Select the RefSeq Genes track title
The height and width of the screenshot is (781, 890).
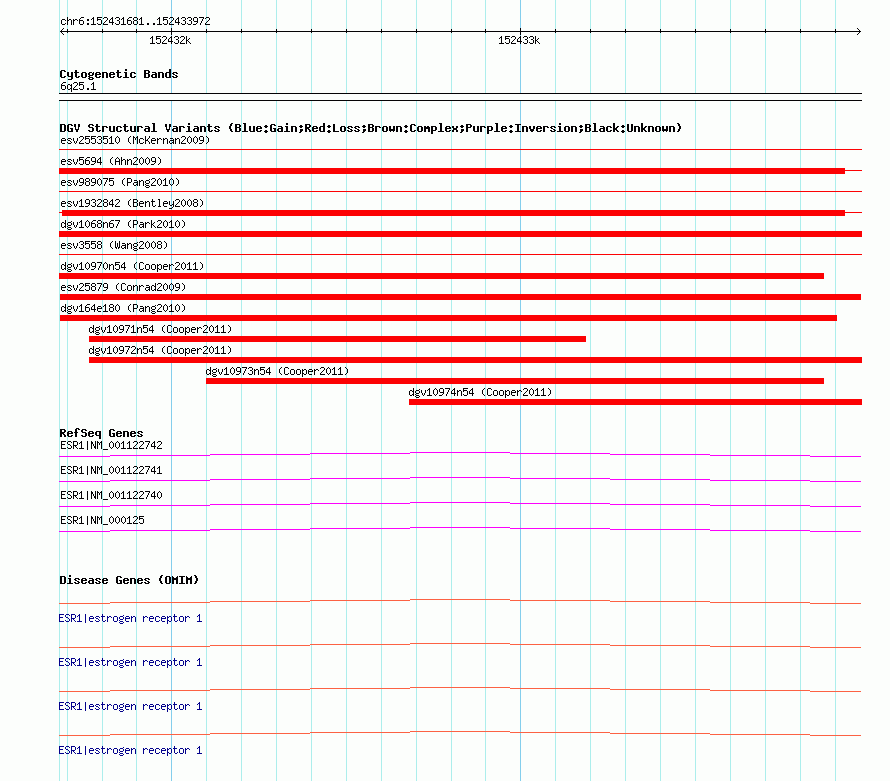[101, 433]
